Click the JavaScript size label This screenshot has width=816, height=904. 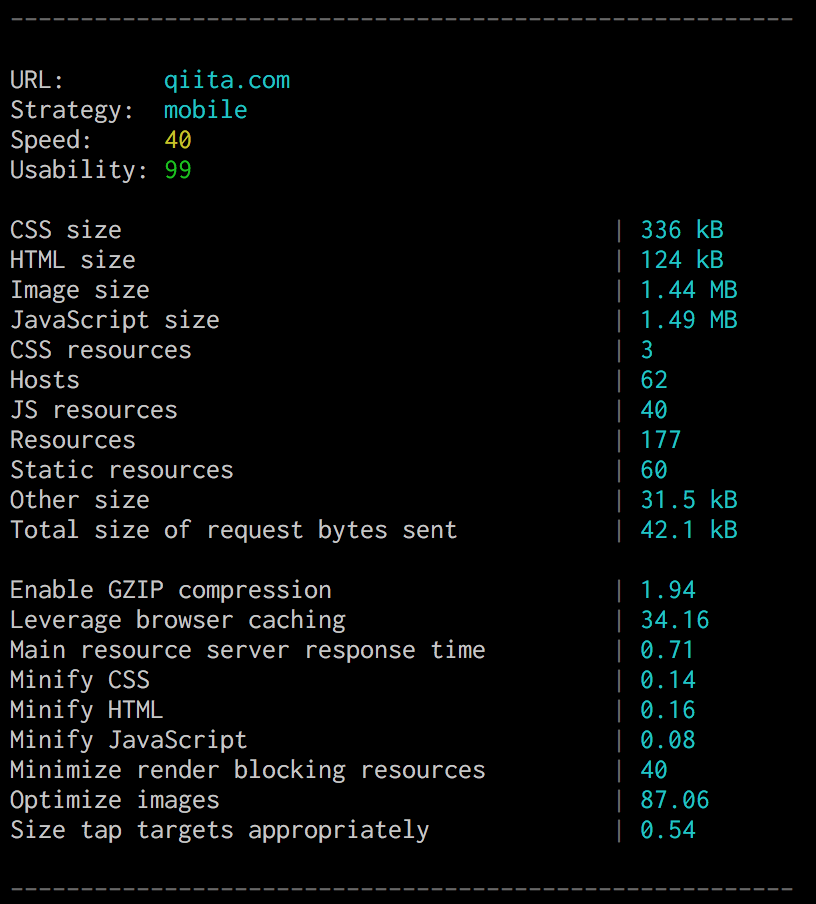[x=115, y=321]
